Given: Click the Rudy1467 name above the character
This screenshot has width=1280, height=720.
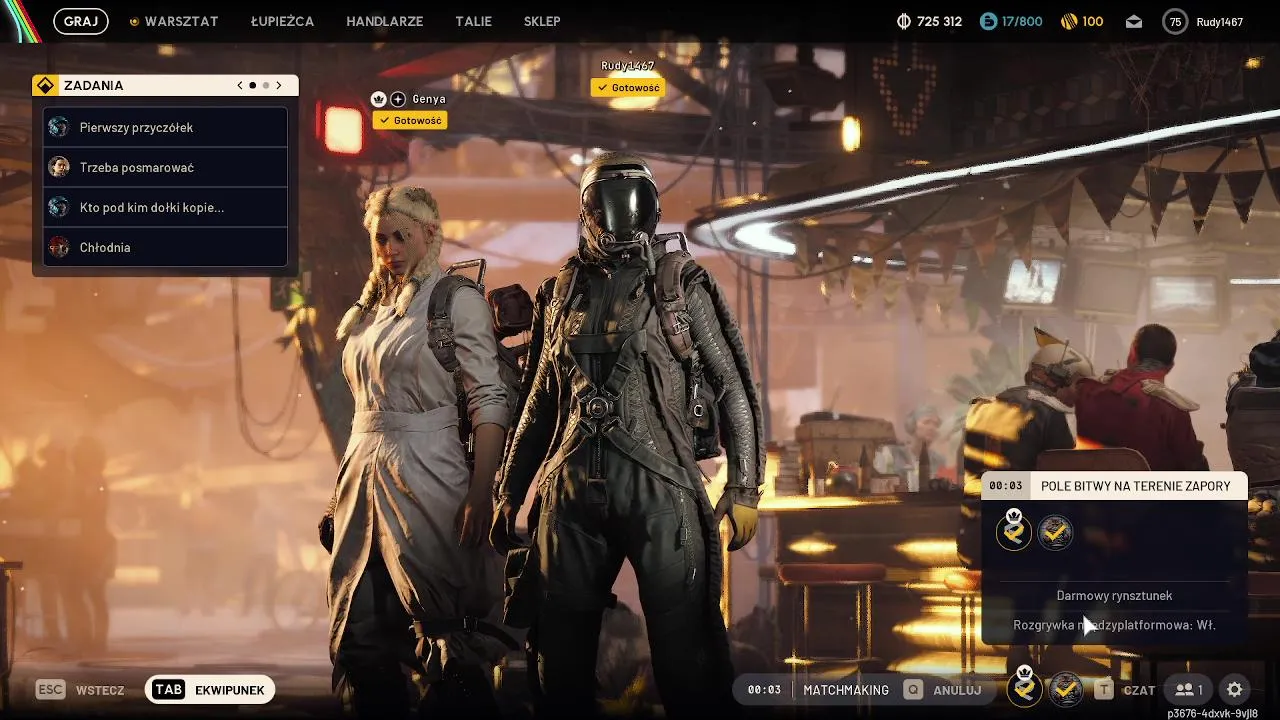Looking at the screenshot, I should pyautogui.click(x=627, y=66).
